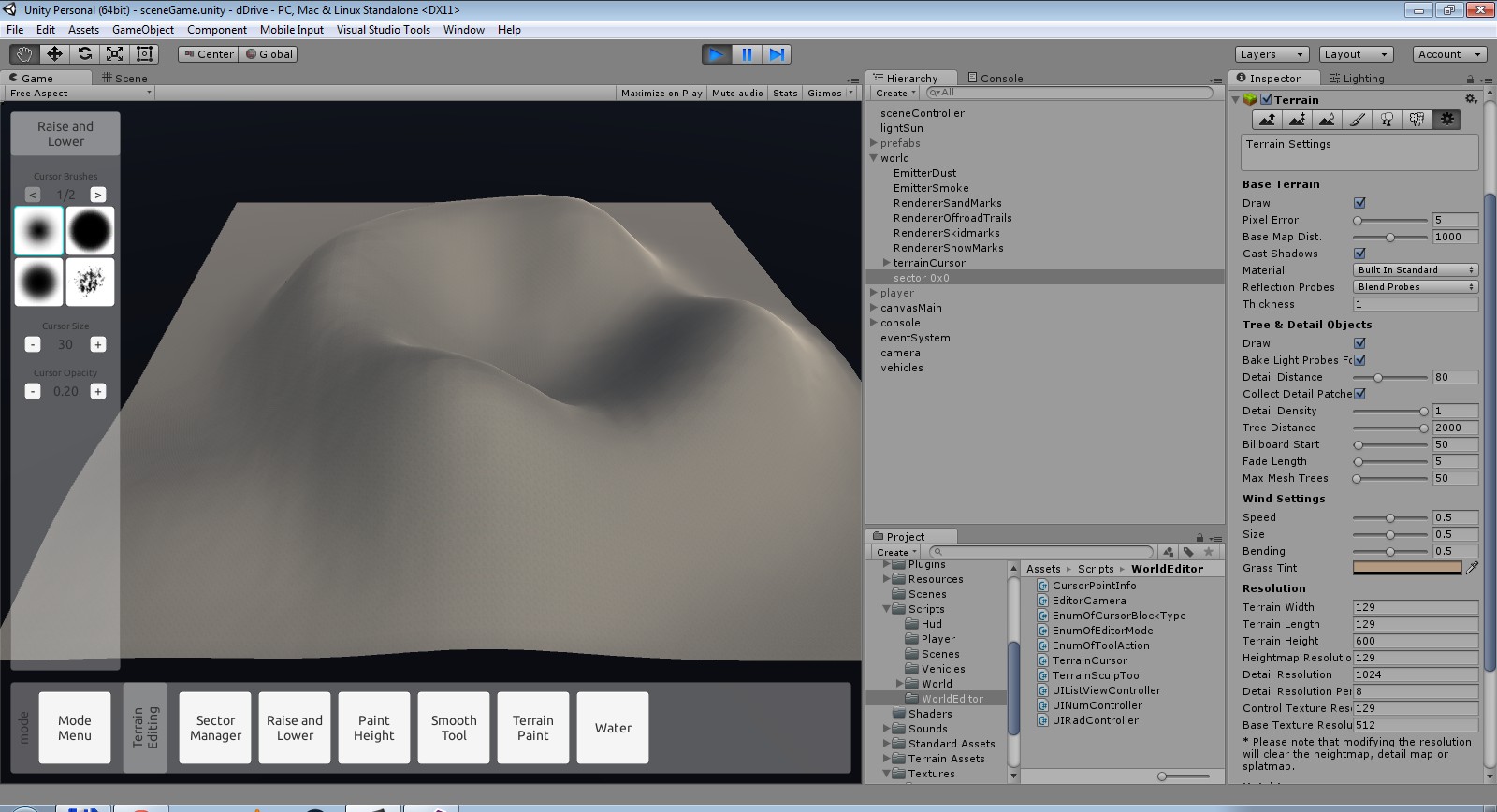Toggle Stats overlay in Game view

[x=785, y=93]
